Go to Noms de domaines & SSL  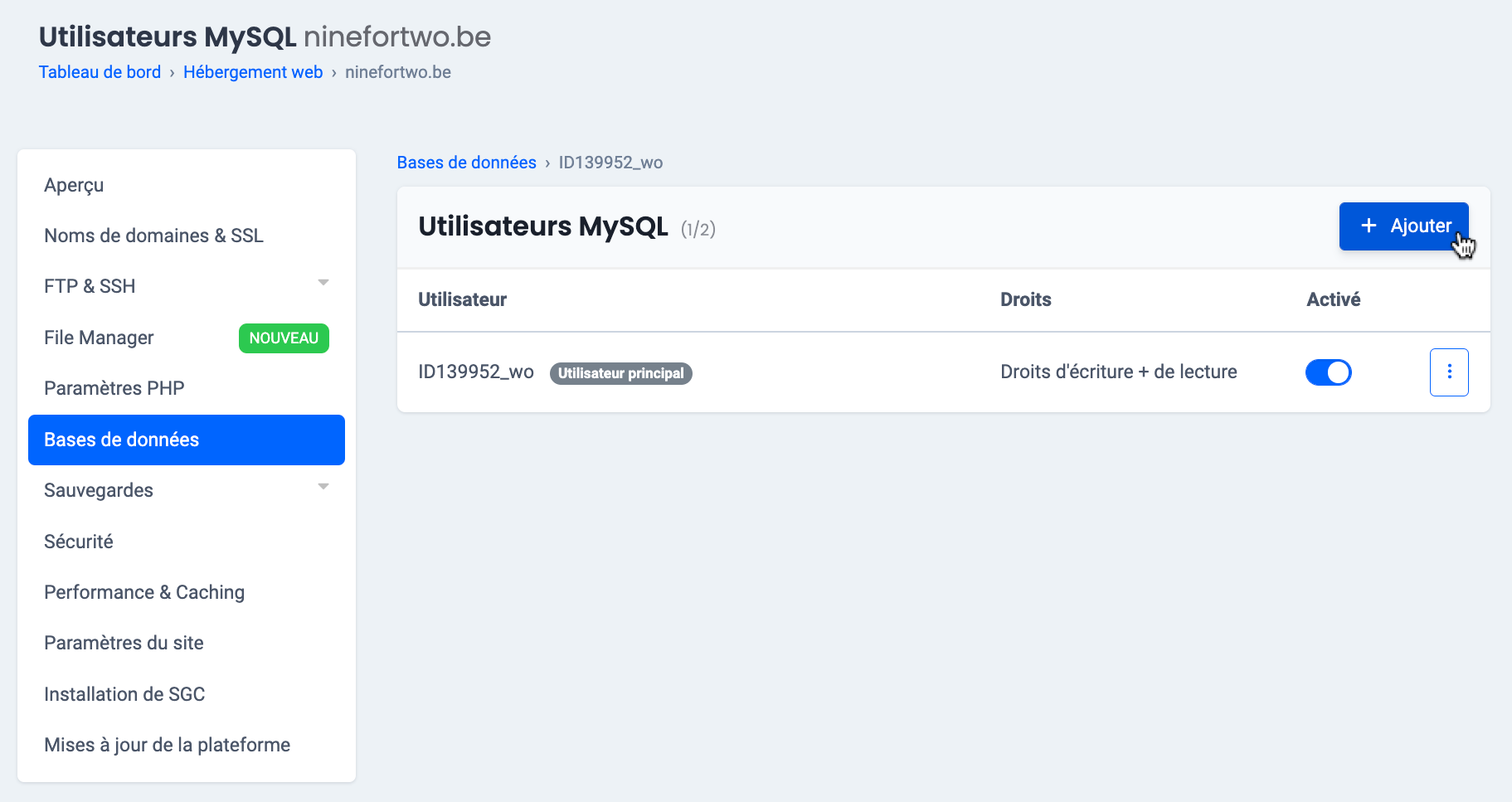153,236
